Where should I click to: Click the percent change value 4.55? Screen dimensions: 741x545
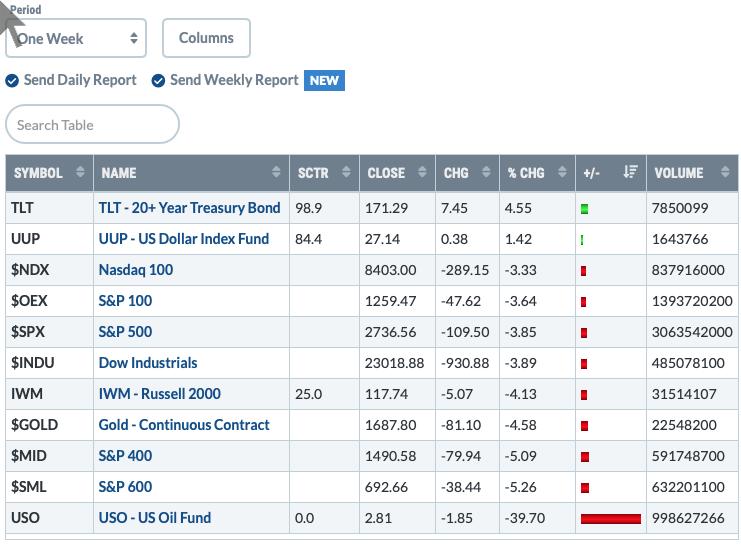518,208
